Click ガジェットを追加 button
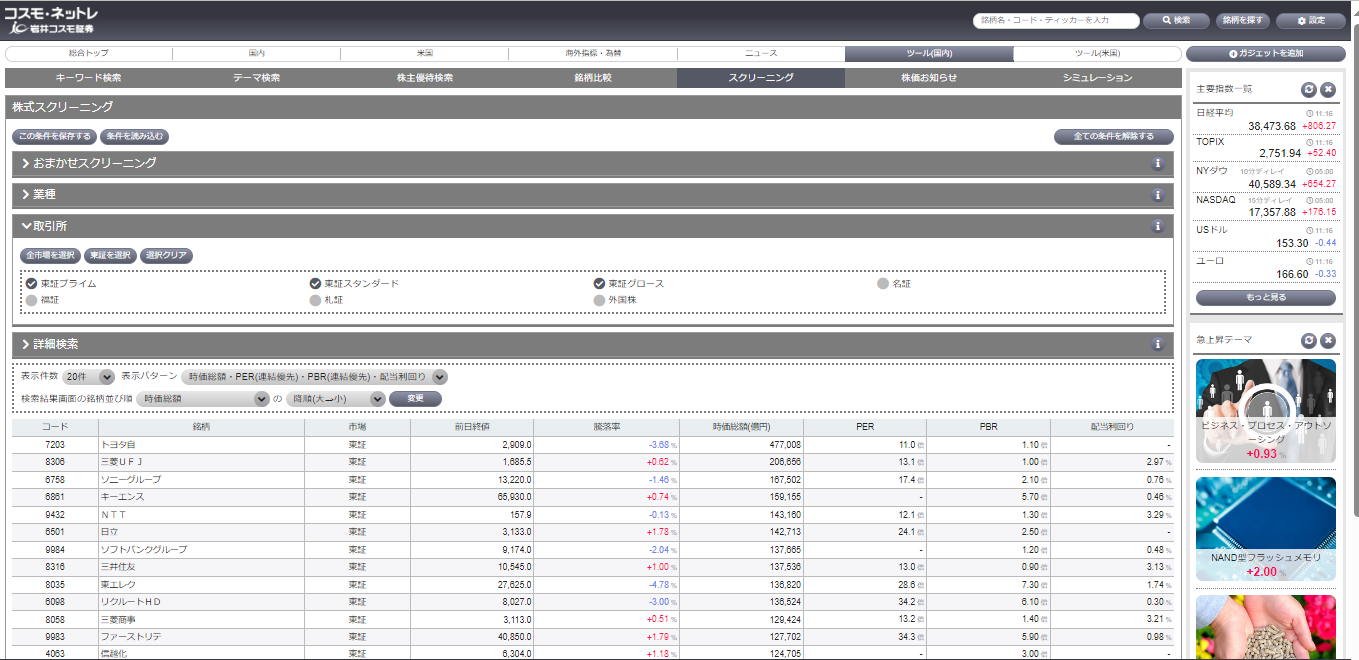The image size is (1359, 660). [1265, 54]
